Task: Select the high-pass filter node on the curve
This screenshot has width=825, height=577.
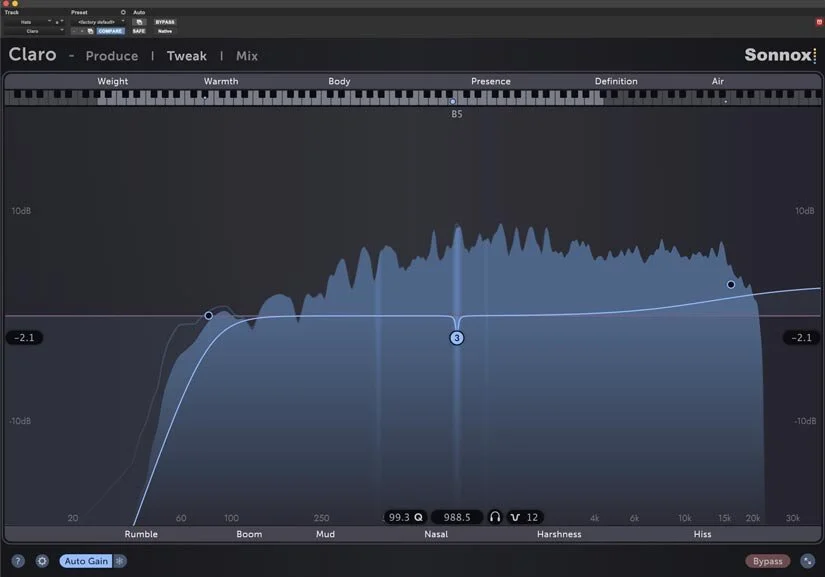Action: click(209, 315)
